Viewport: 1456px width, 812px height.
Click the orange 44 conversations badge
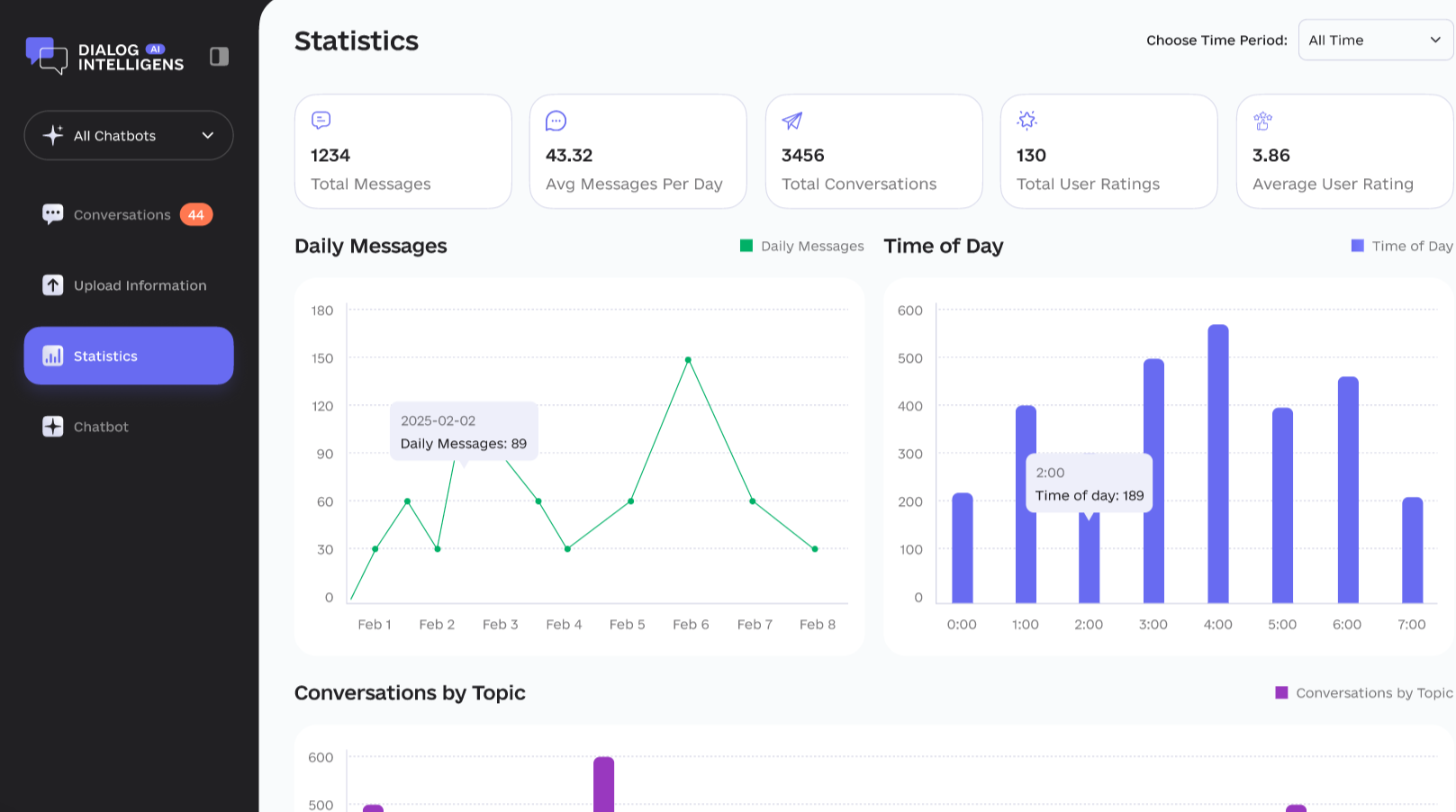pos(195,214)
